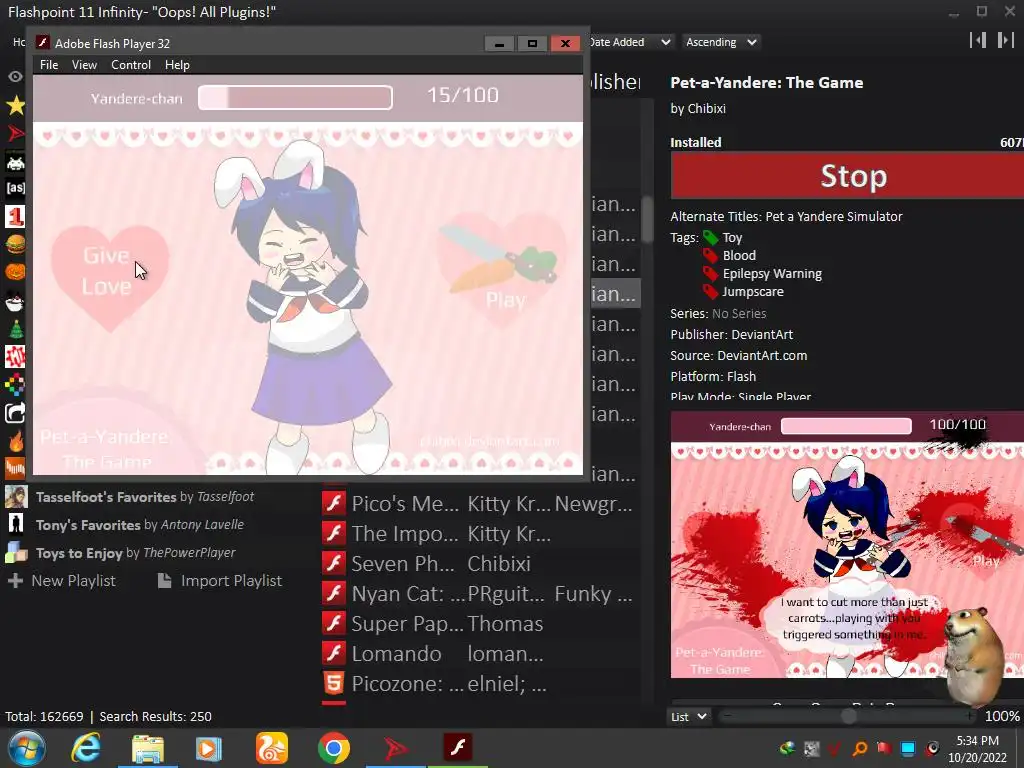Open Toys to Enjoy playlist
Viewport: 1024px width, 768px height.
coord(136,552)
